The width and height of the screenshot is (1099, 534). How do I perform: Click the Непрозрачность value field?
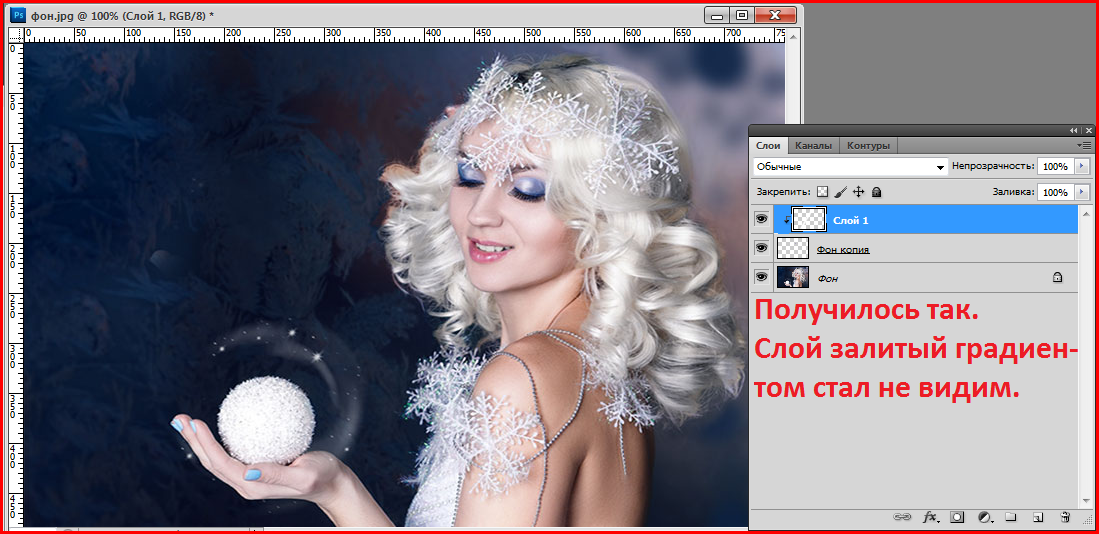pyautogui.click(x=1055, y=167)
